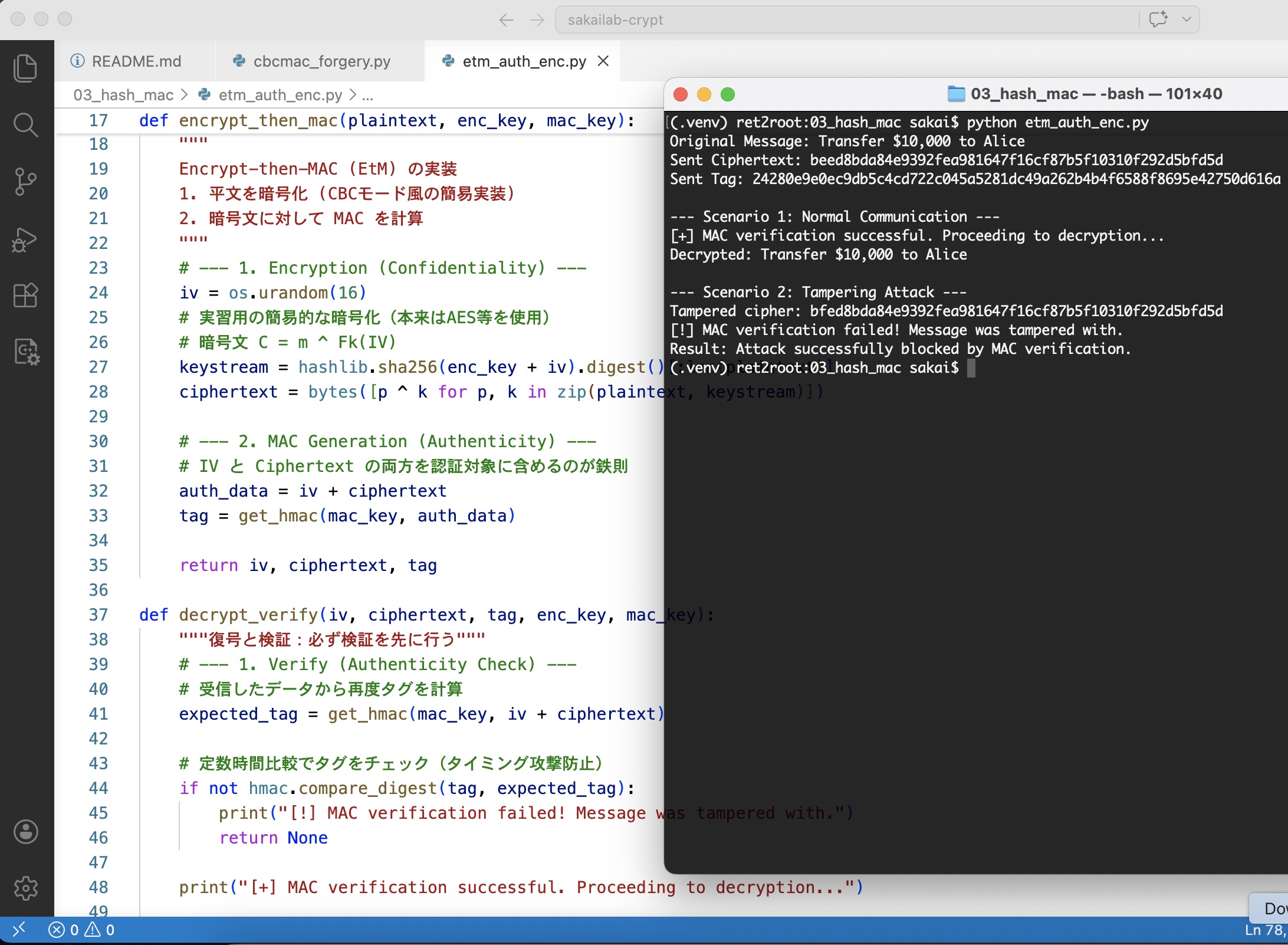
Task: Click the Python icon on etm_auth_enc.py tab
Action: click(x=448, y=61)
